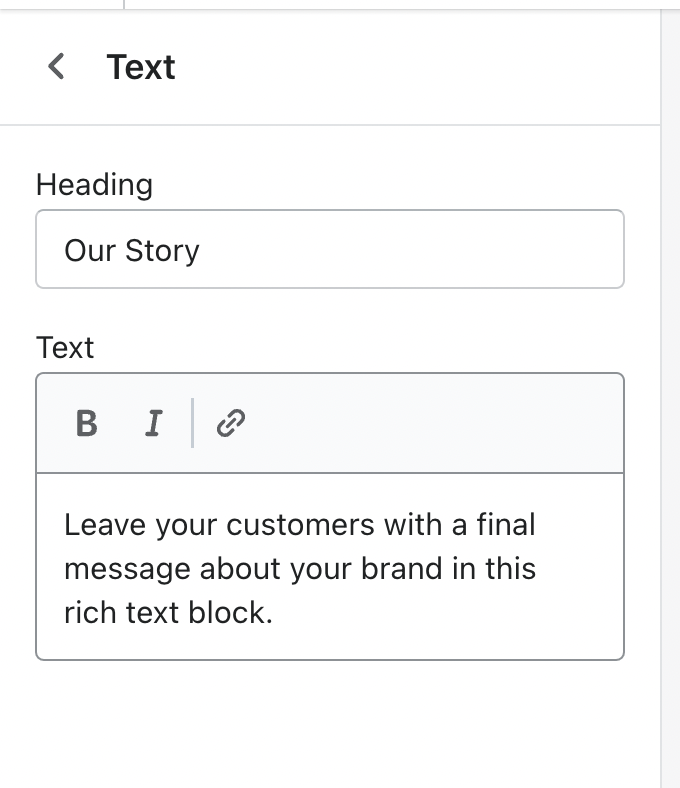Click the divider between the Italic and Link icons

(x=193, y=424)
